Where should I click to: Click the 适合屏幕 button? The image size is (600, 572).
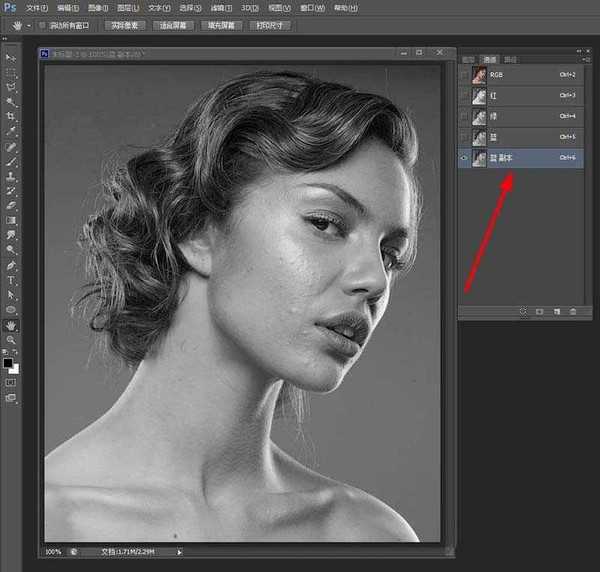click(x=174, y=25)
